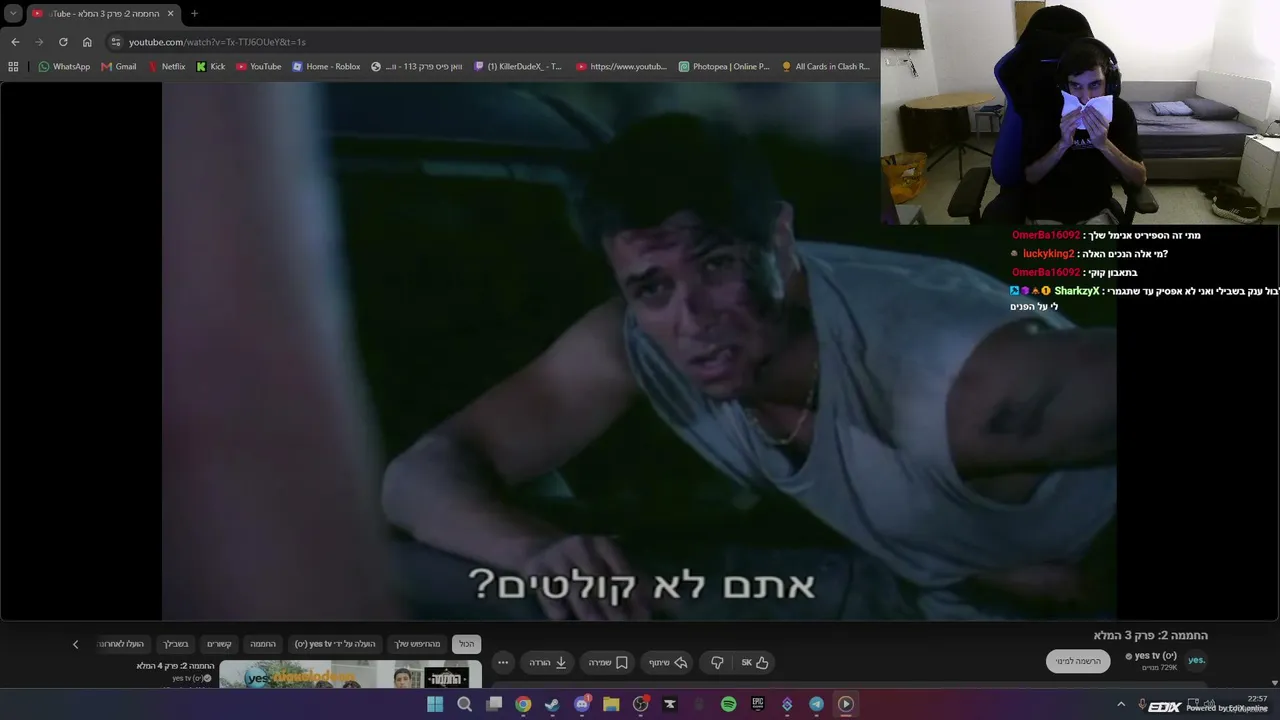Click the suggested video thumbnail below chips
The image size is (1280, 720).
click(350, 675)
